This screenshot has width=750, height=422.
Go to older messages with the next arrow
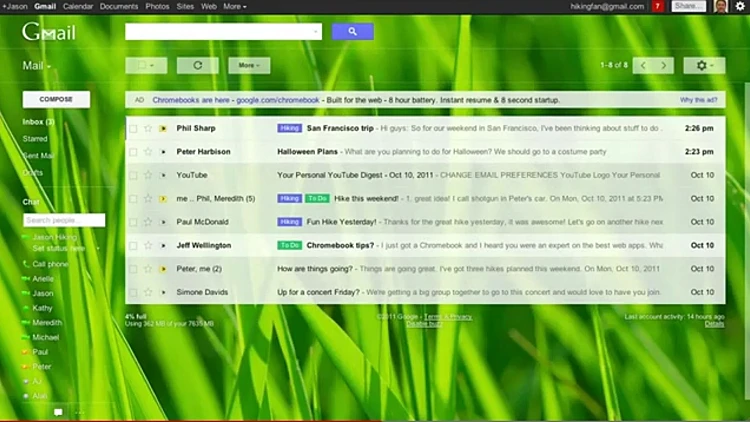tap(663, 66)
